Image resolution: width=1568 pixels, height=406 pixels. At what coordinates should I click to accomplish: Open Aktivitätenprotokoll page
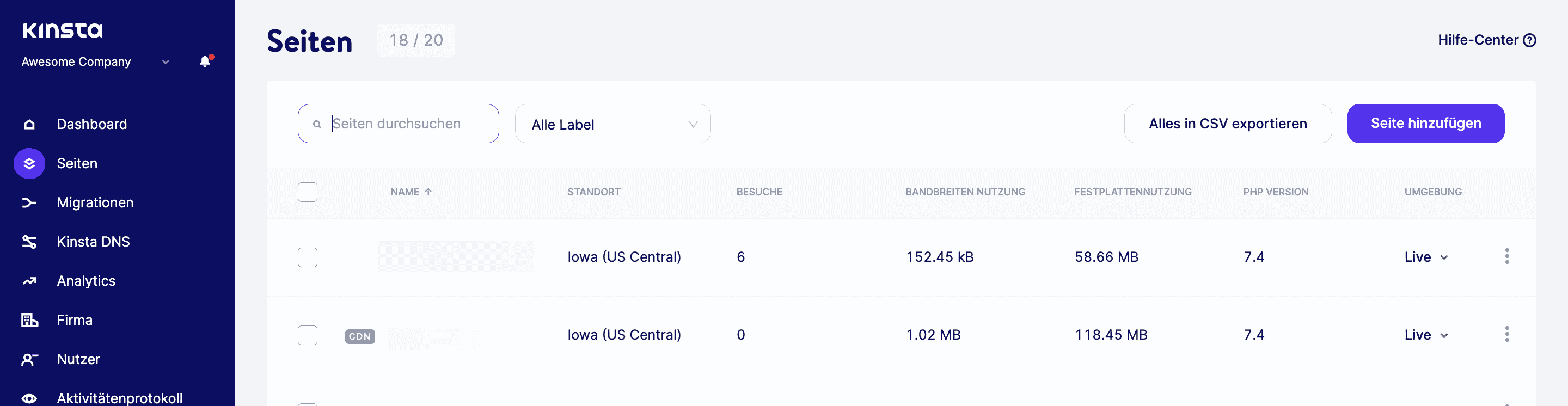coord(119,399)
